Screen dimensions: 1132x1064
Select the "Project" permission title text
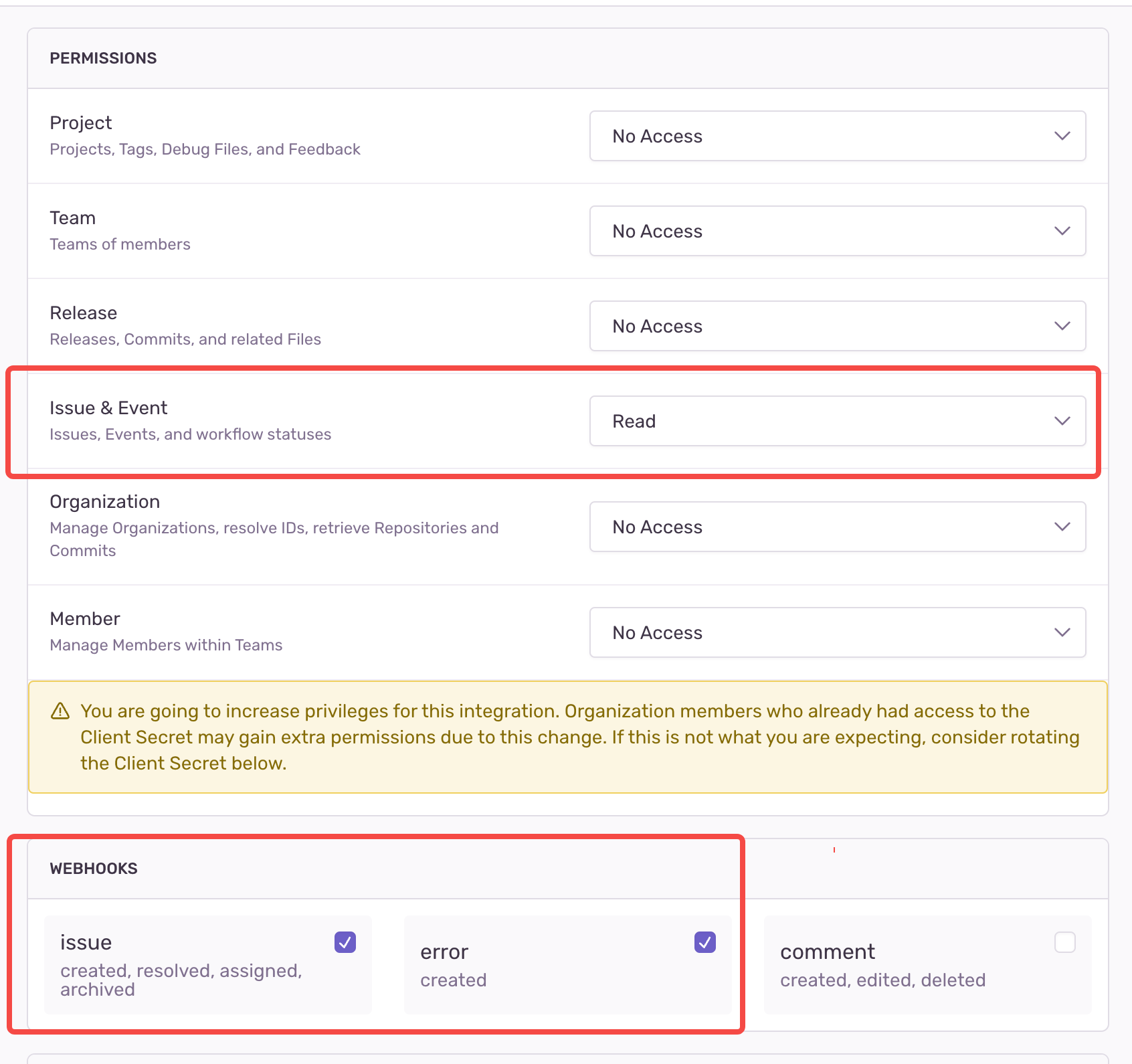coord(81,123)
